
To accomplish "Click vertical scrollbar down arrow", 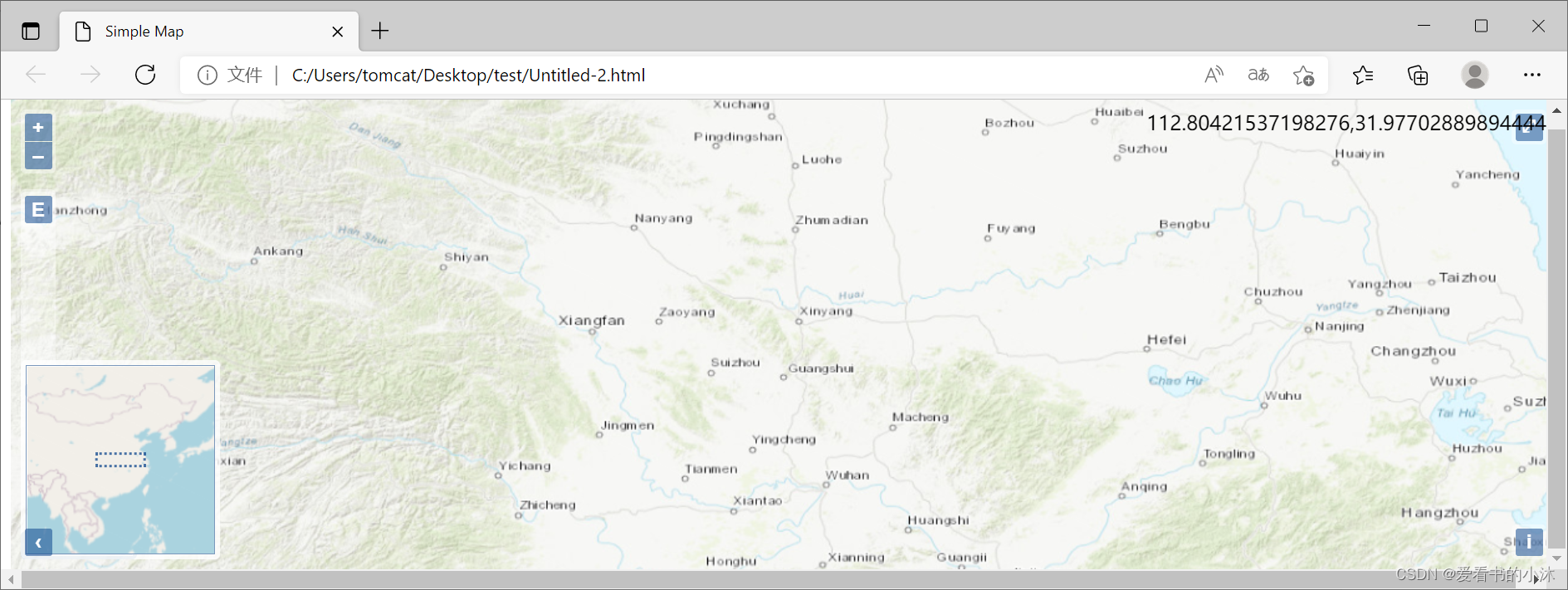I will (1556, 559).
